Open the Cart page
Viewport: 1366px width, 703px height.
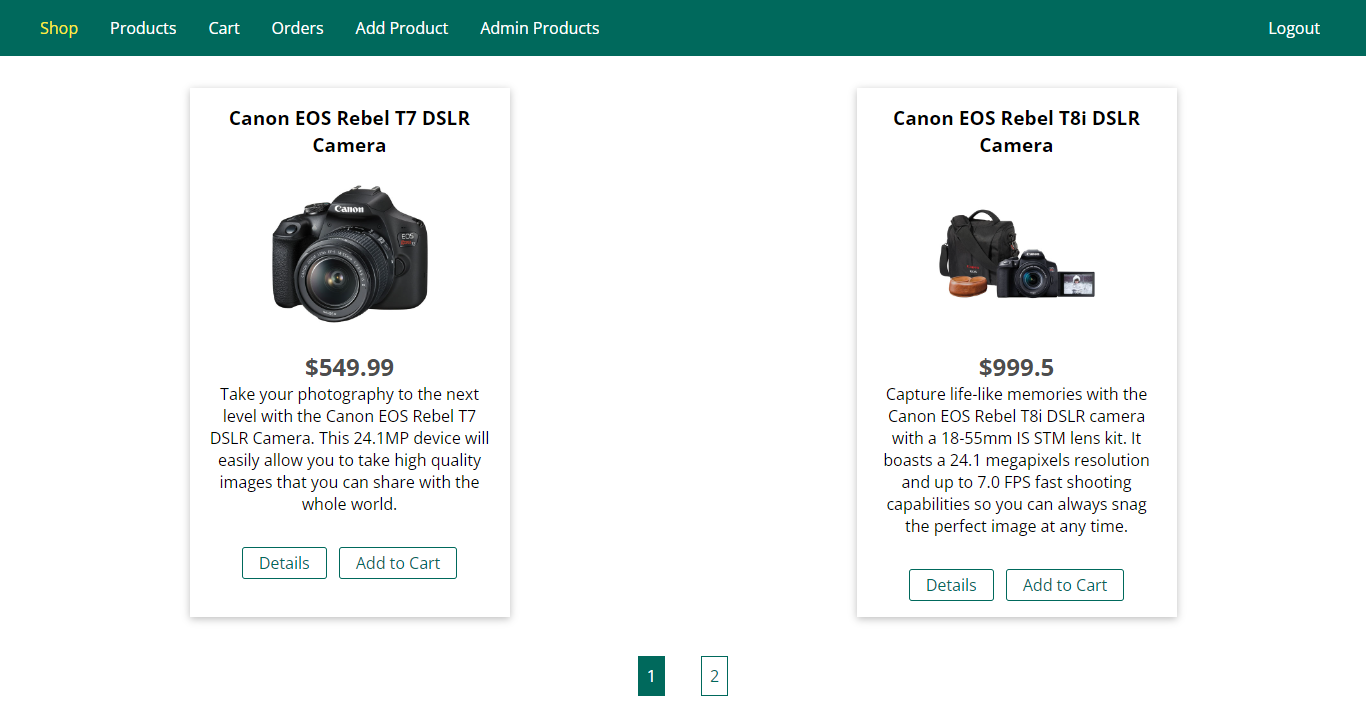coord(223,28)
